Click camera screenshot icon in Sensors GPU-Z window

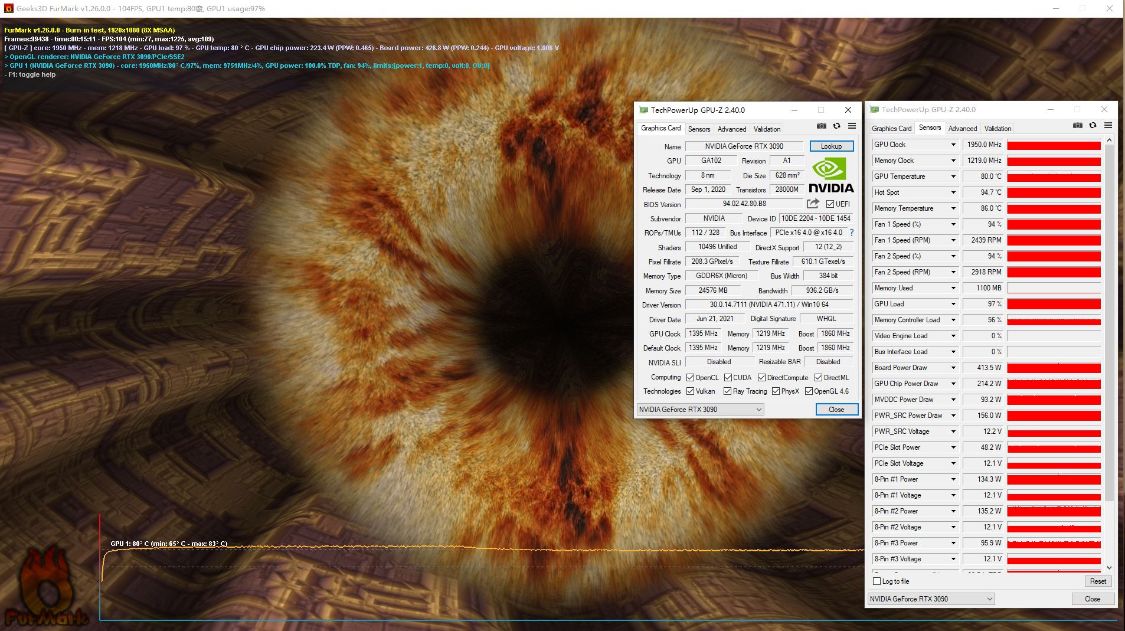click(1078, 126)
